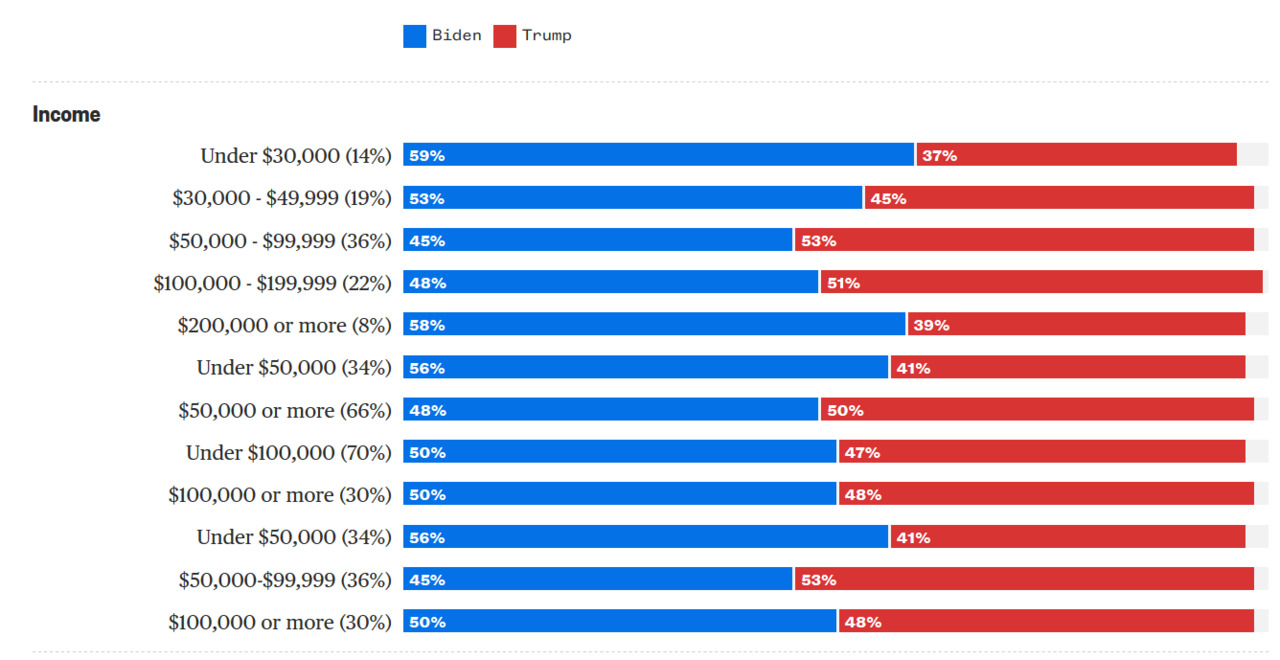Viewport: 1280px width, 660px height.
Task: Click the Income section heading
Action: [66, 115]
